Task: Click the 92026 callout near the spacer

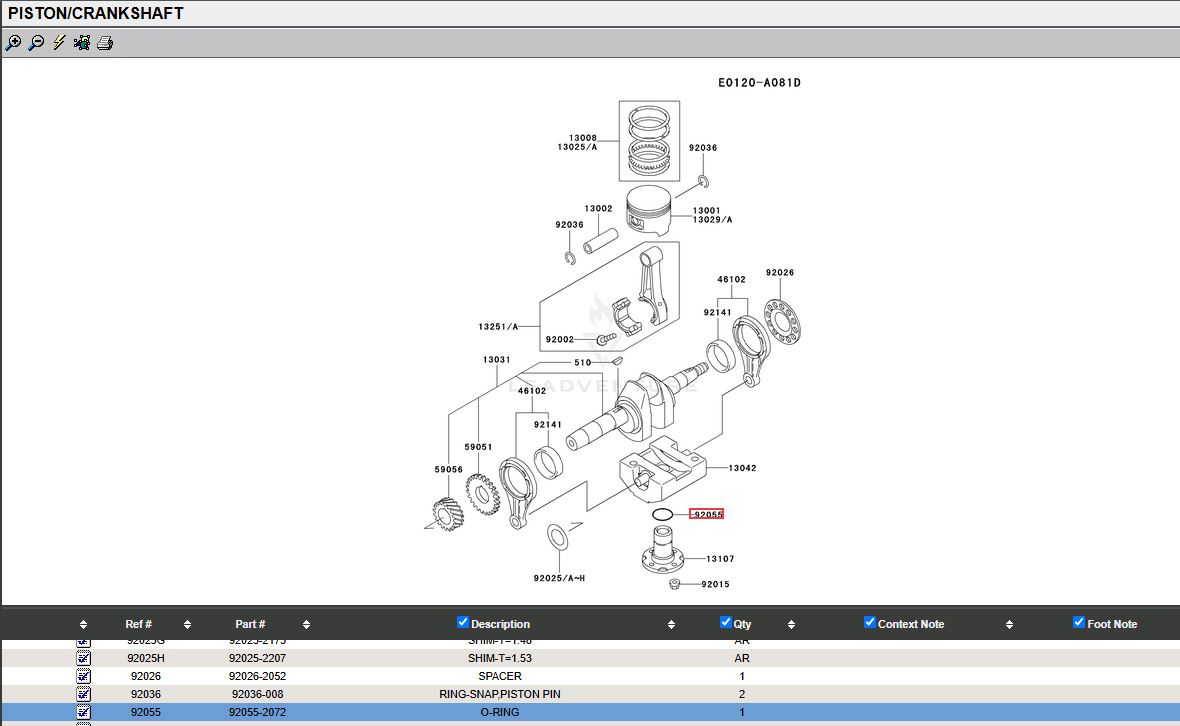Action: point(779,273)
